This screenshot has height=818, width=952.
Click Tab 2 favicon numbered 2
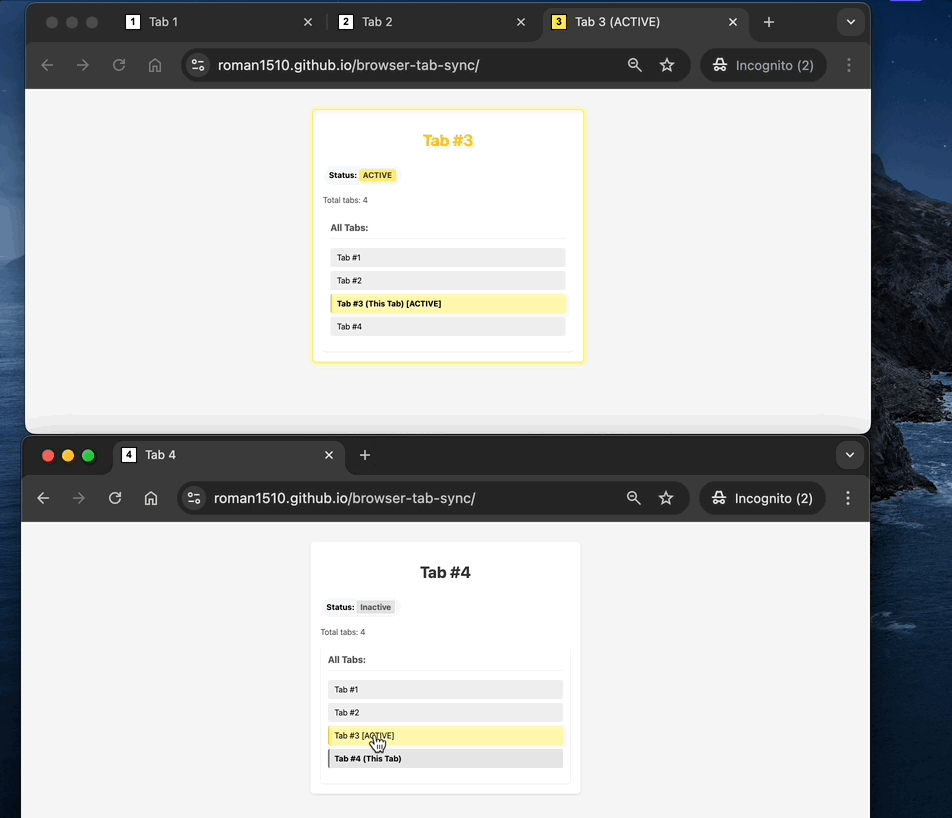click(345, 22)
